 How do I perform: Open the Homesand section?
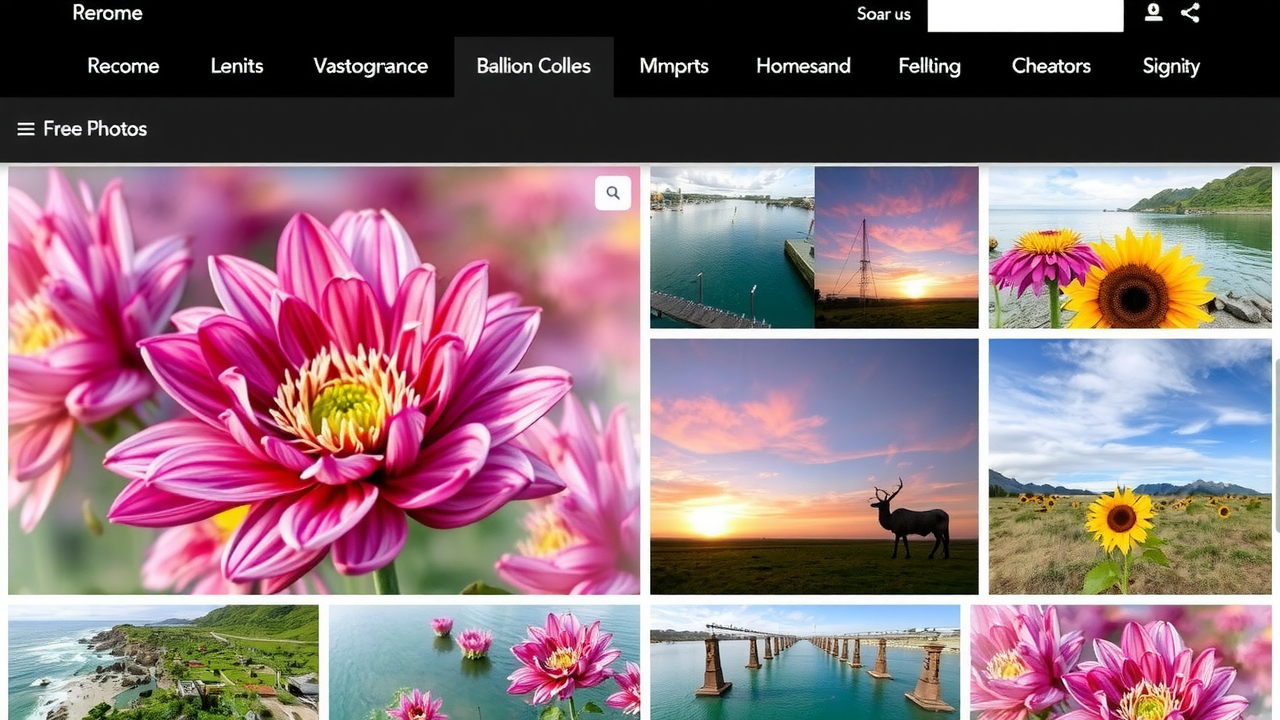coord(803,66)
